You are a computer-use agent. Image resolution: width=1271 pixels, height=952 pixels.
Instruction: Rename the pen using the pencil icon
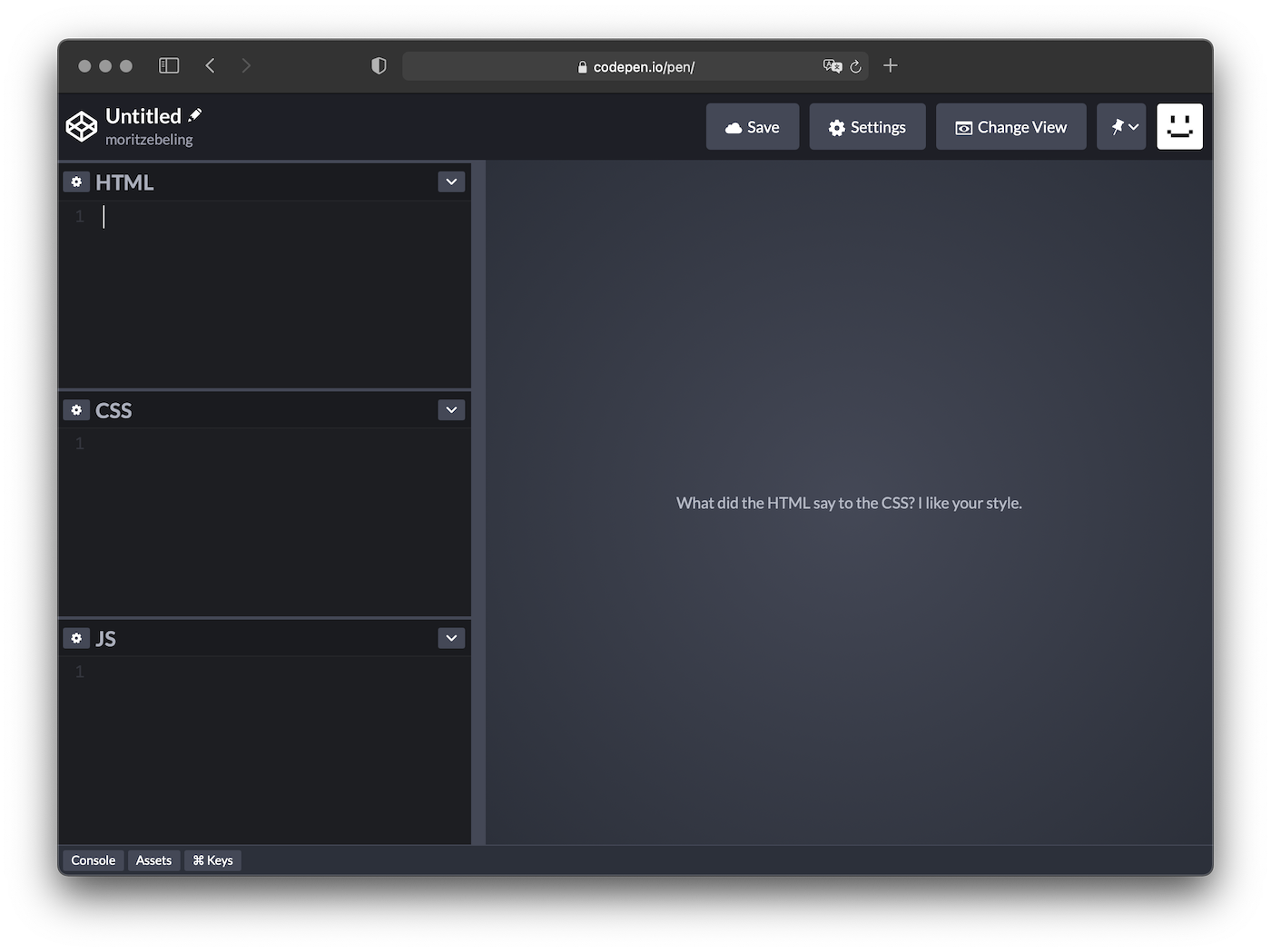click(195, 113)
